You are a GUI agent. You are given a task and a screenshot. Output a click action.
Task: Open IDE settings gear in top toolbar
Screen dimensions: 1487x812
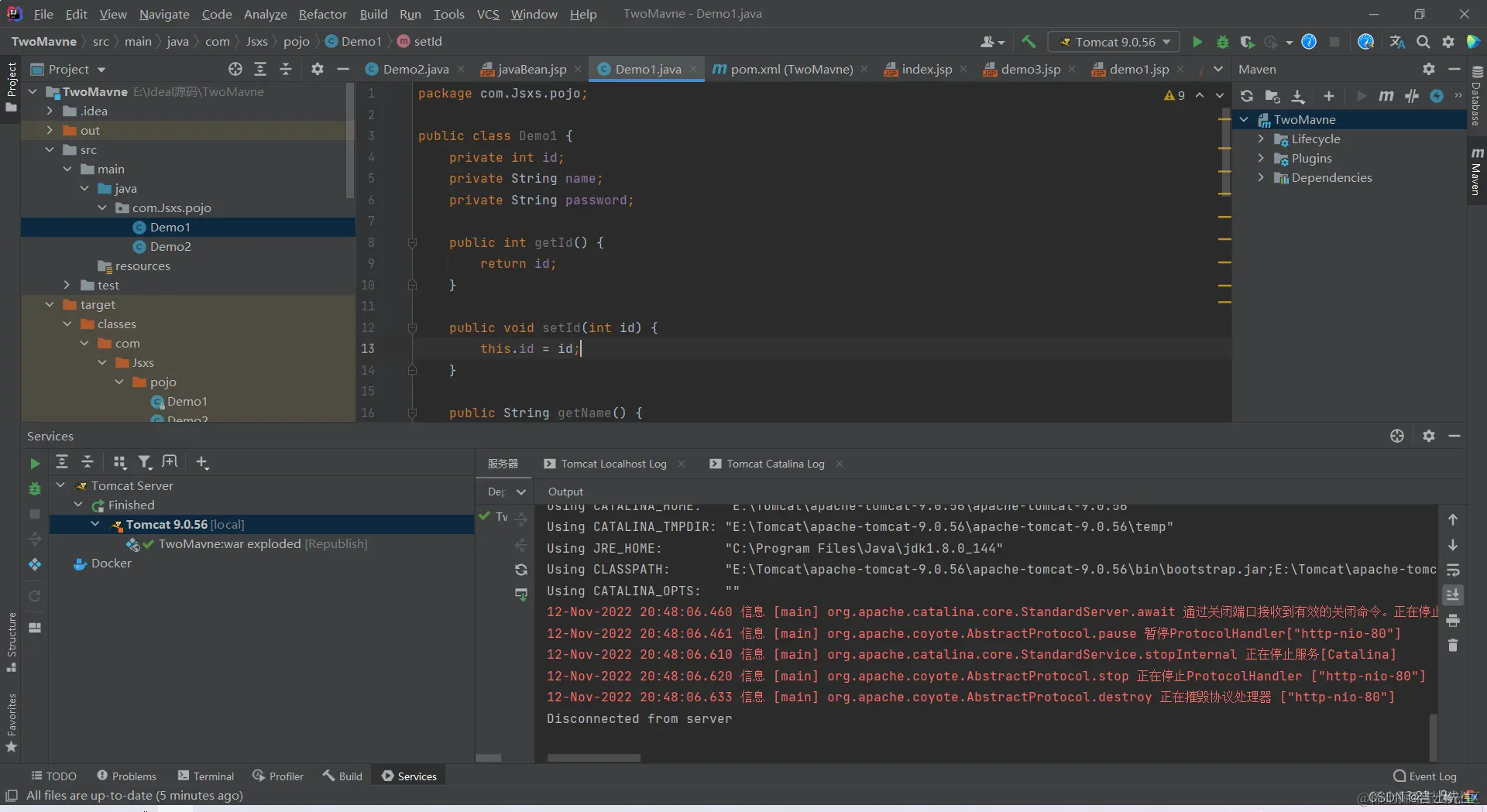pyautogui.click(x=1448, y=42)
